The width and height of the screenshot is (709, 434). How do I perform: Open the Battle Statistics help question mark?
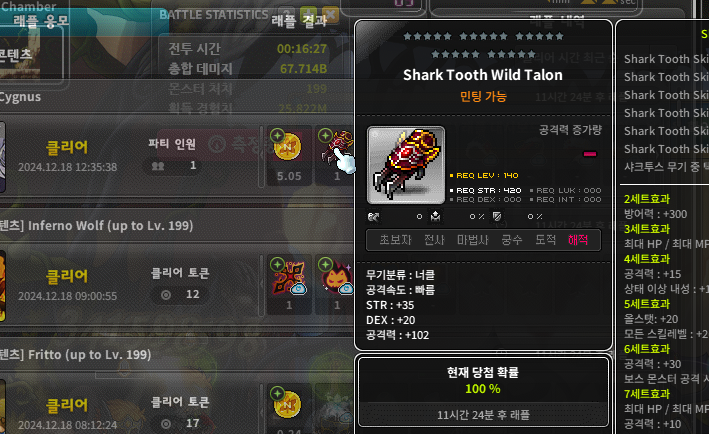pyautogui.click(x=285, y=15)
